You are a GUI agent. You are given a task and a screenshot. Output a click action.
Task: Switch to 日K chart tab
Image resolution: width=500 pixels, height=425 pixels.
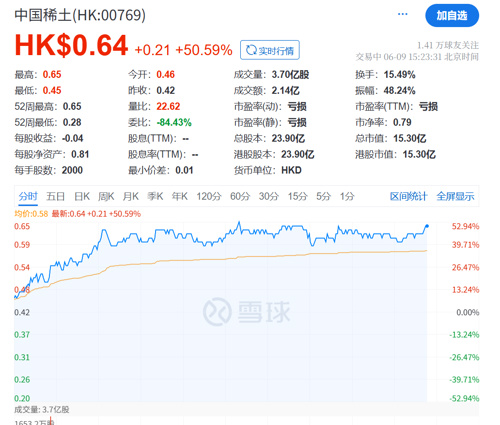click(82, 196)
